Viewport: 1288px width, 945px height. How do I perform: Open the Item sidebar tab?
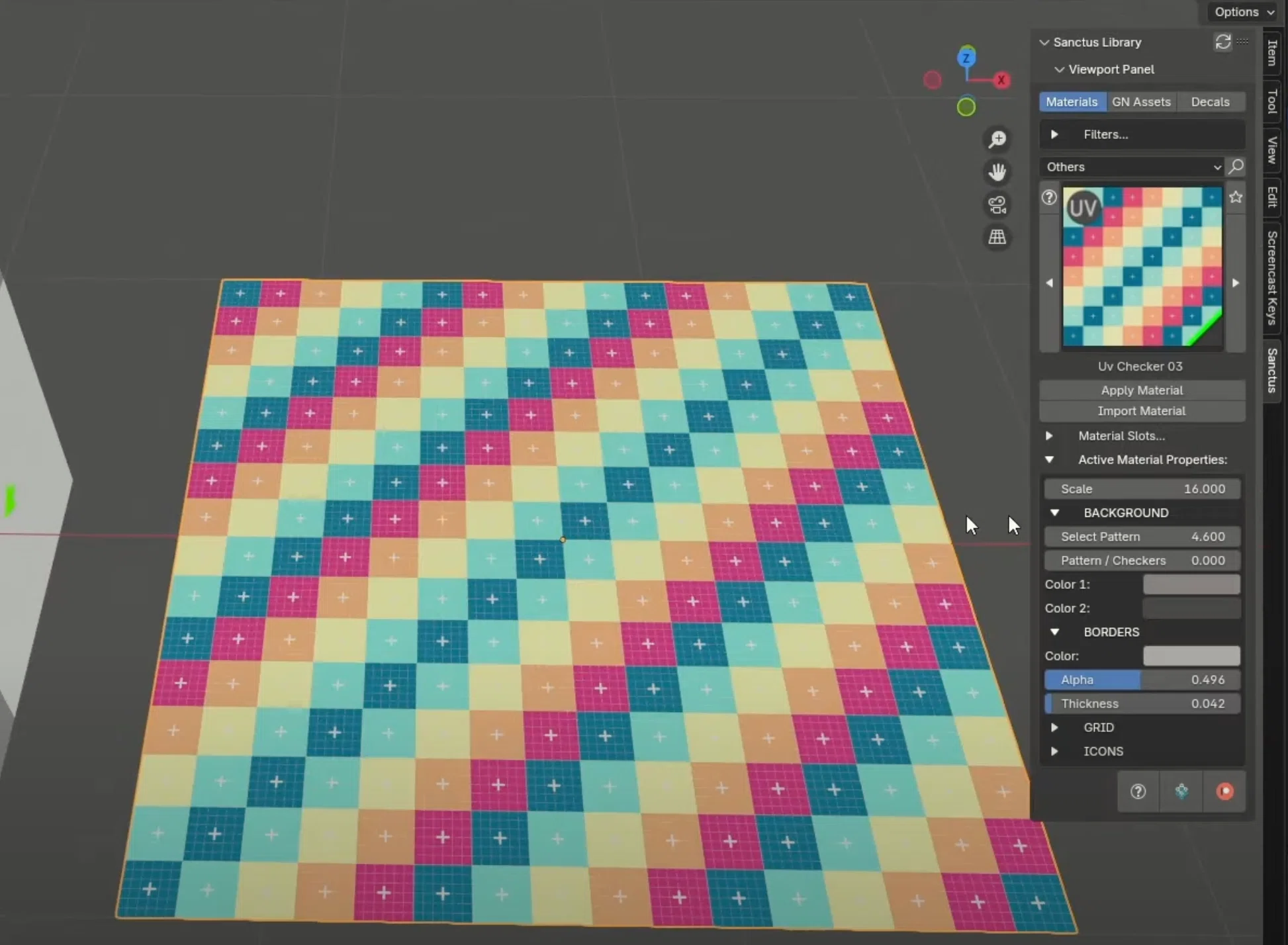coord(1271,53)
